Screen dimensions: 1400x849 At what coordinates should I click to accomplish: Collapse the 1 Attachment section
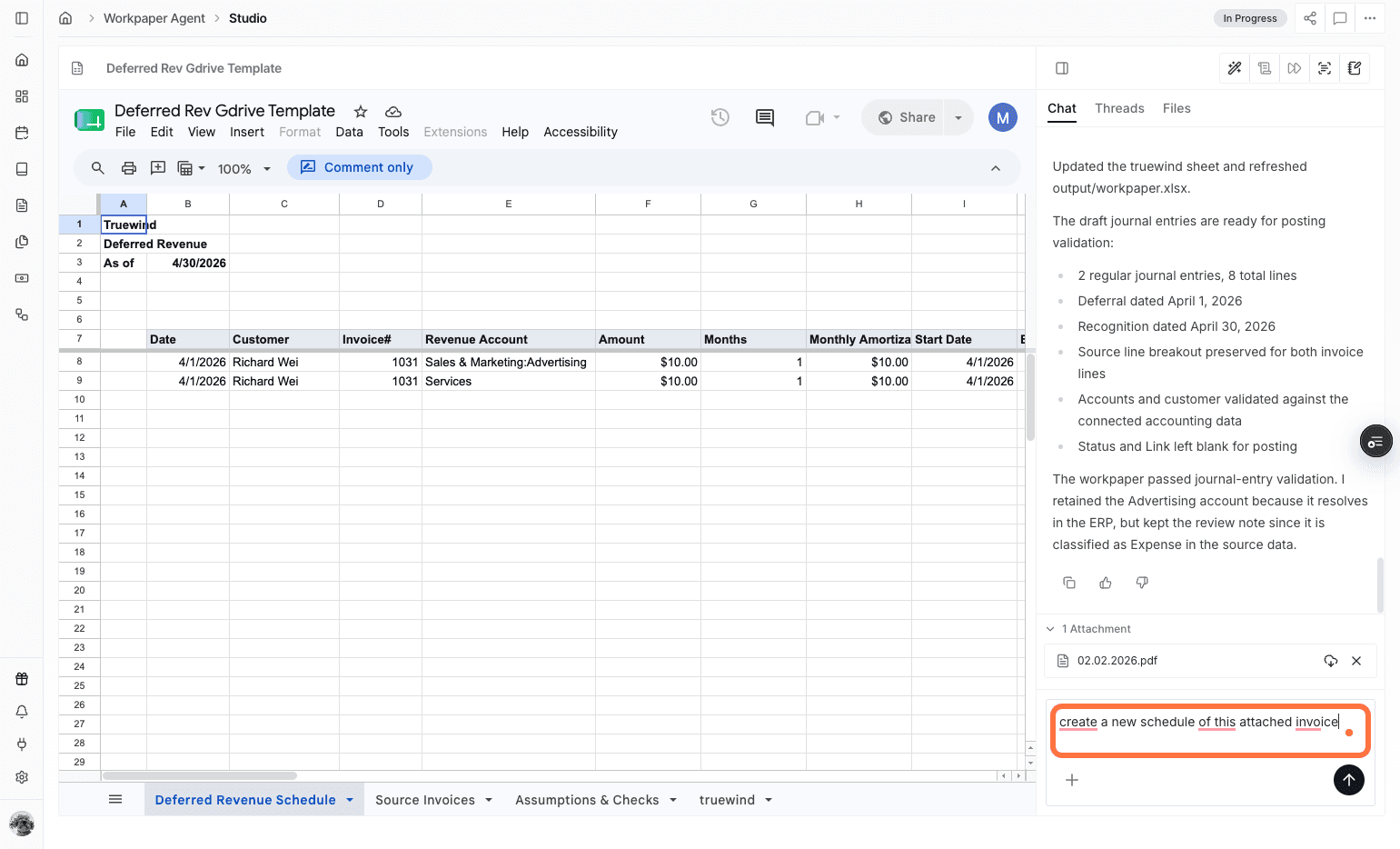[x=1051, y=629]
